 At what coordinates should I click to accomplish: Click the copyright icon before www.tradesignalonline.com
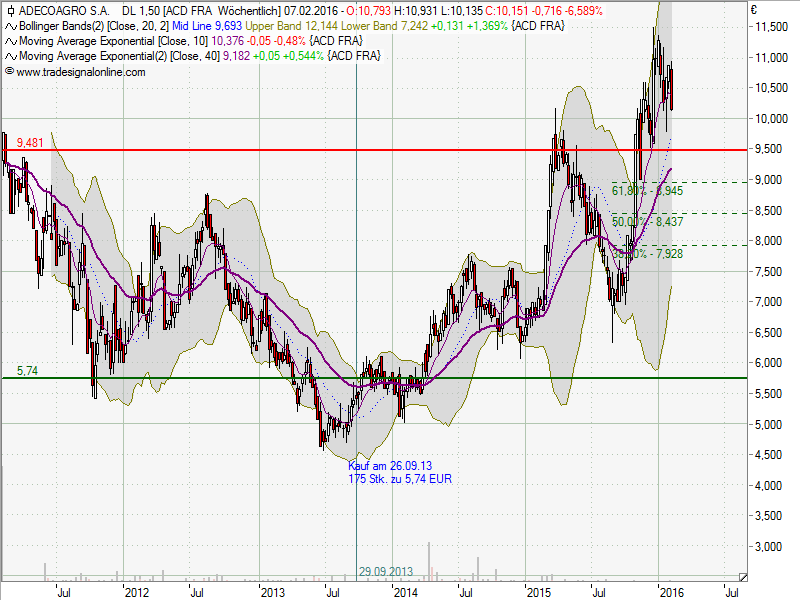(9, 72)
